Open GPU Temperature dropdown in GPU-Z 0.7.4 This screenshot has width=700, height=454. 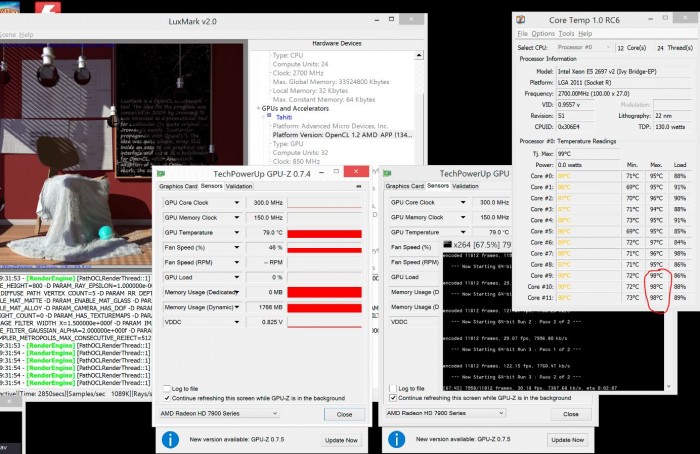pos(237,233)
